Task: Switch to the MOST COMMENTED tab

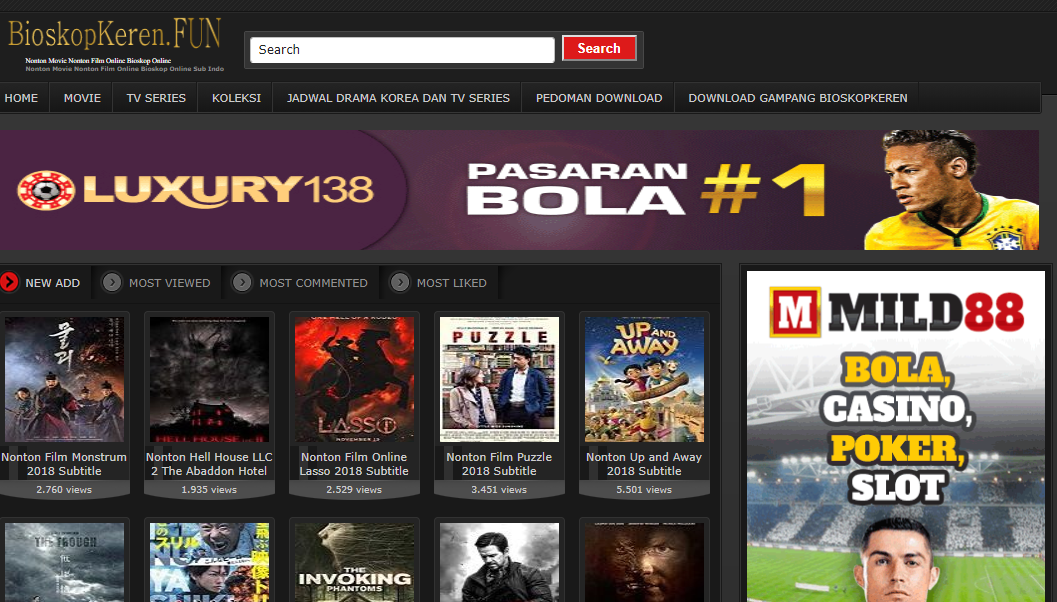Action: point(313,283)
